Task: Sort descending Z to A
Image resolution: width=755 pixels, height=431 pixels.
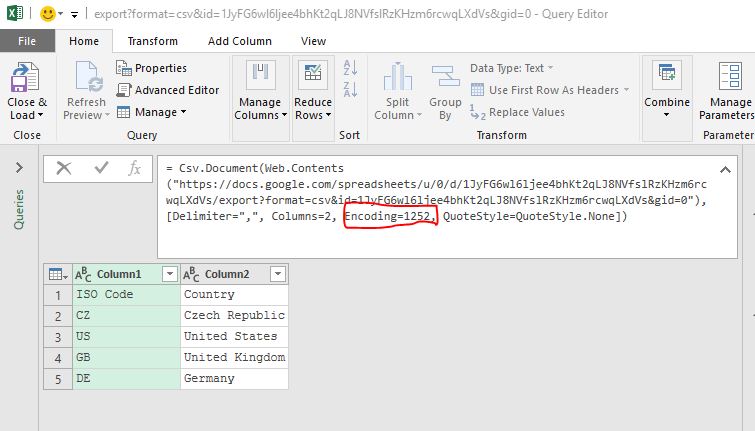Action: tap(350, 90)
